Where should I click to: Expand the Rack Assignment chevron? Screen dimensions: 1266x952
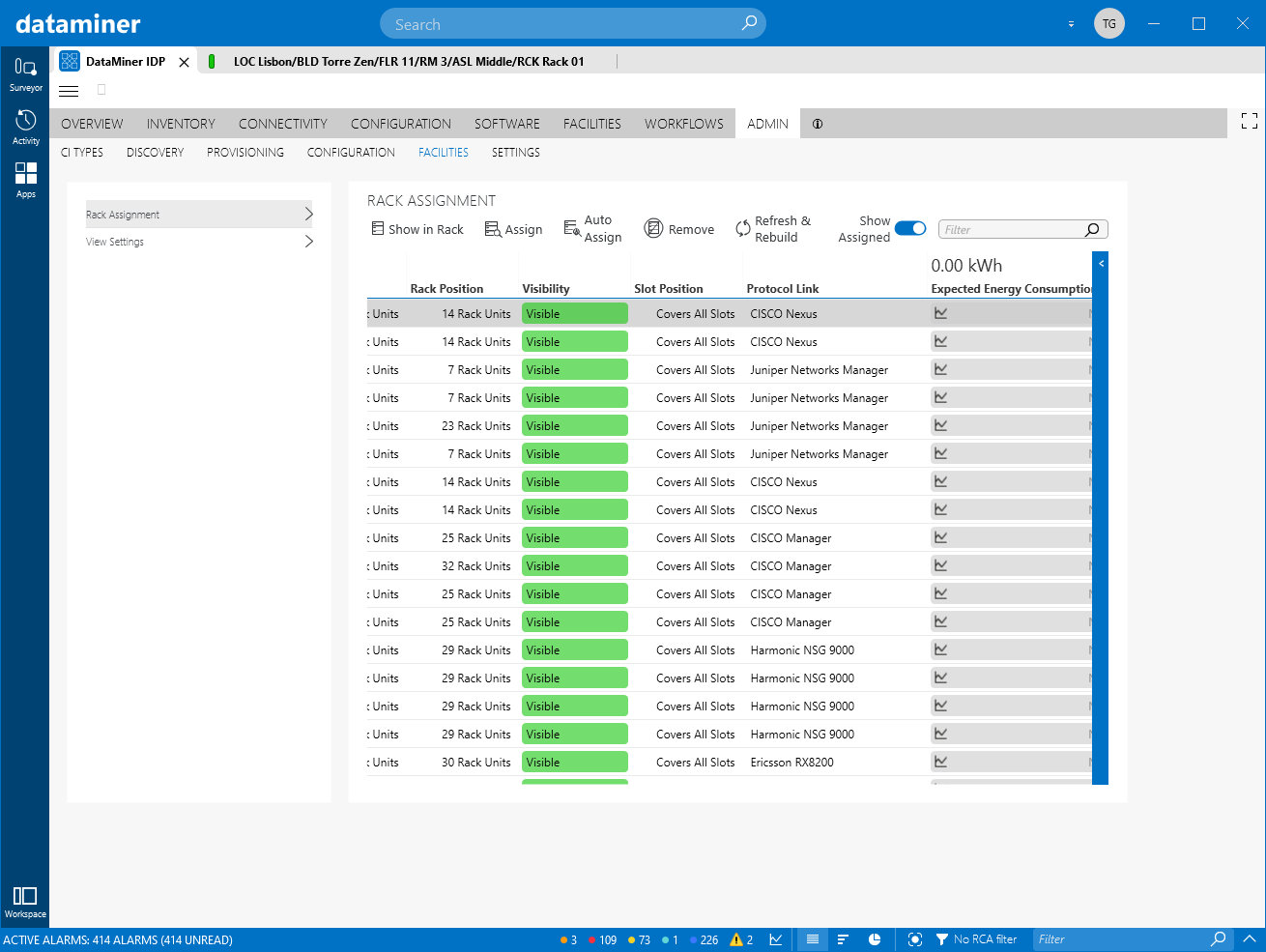308,214
